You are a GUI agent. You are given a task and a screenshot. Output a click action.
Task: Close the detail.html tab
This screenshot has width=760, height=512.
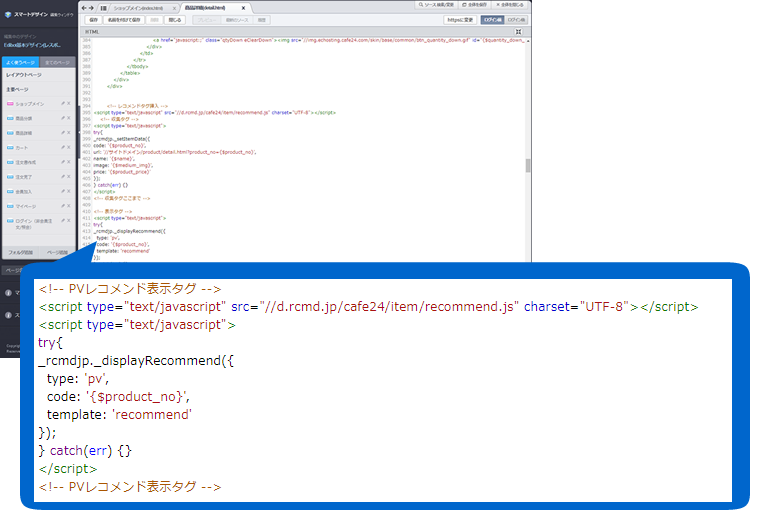243,8
